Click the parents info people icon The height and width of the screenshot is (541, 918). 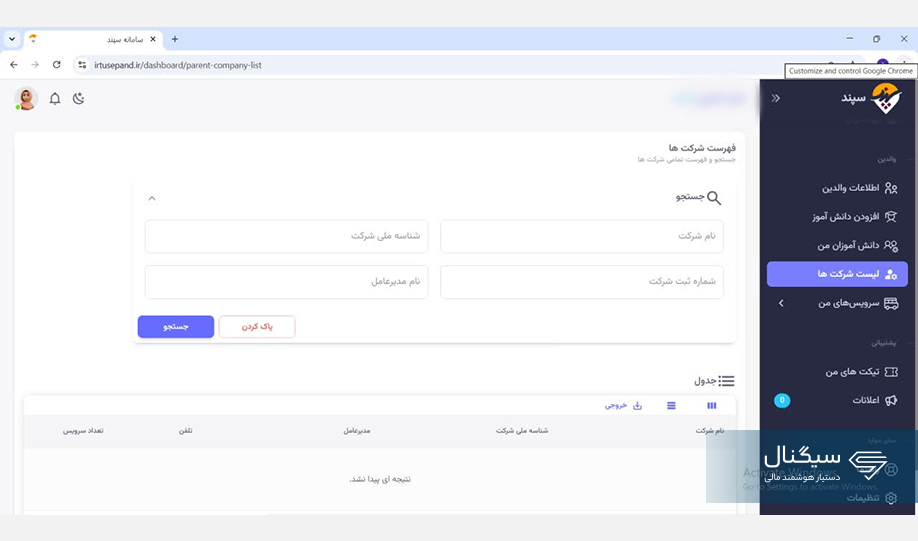[x=891, y=188]
